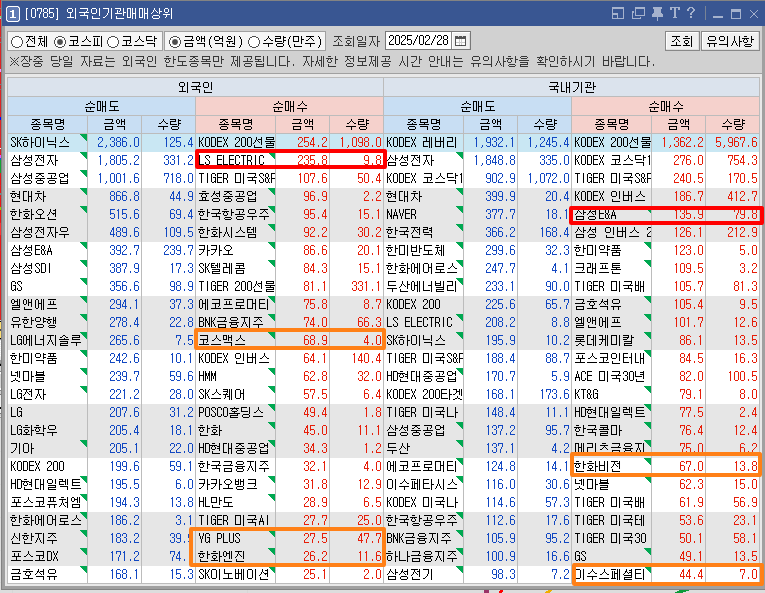765x593 pixels.
Task: Click the window number 1 icon
Action: 12,13
